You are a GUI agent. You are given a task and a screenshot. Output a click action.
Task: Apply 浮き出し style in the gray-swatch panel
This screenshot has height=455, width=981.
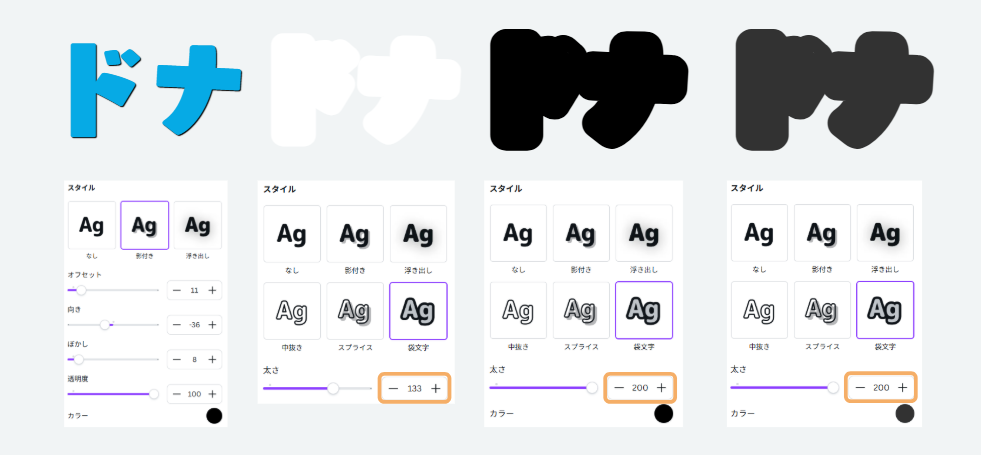(885, 233)
